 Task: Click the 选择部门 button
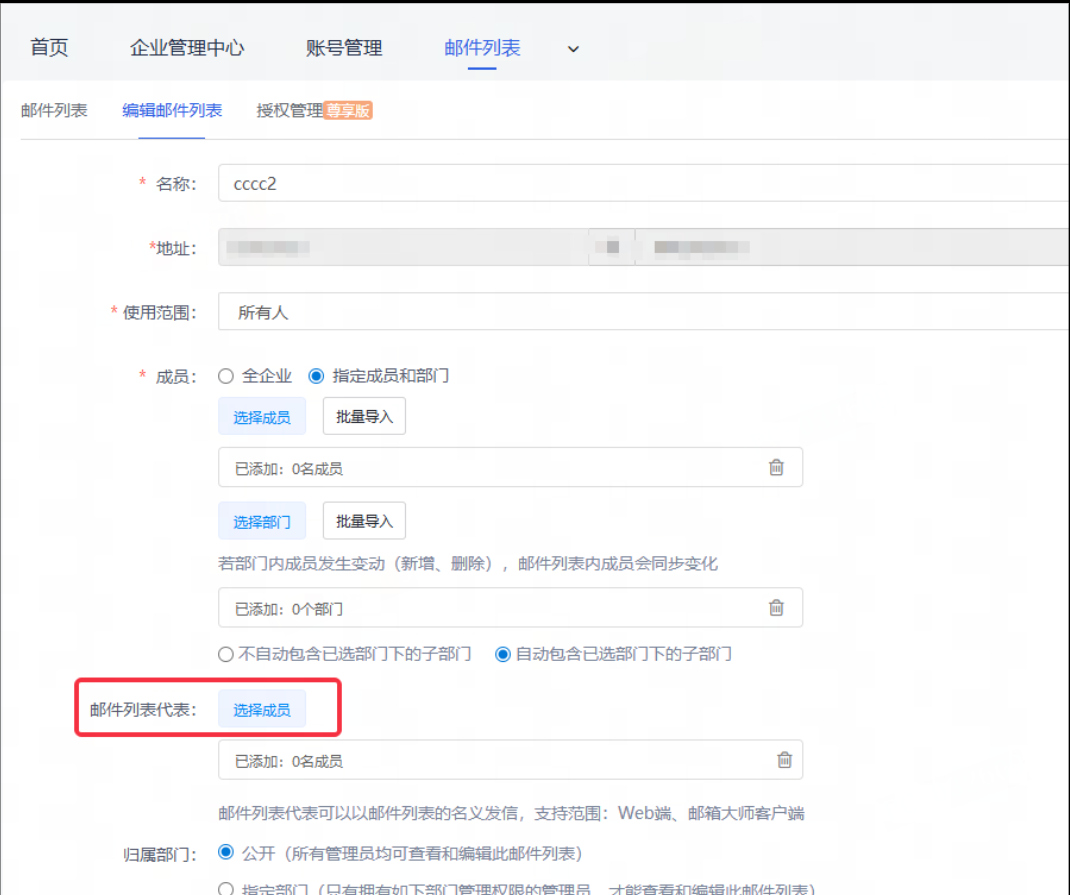click(261, 520)
